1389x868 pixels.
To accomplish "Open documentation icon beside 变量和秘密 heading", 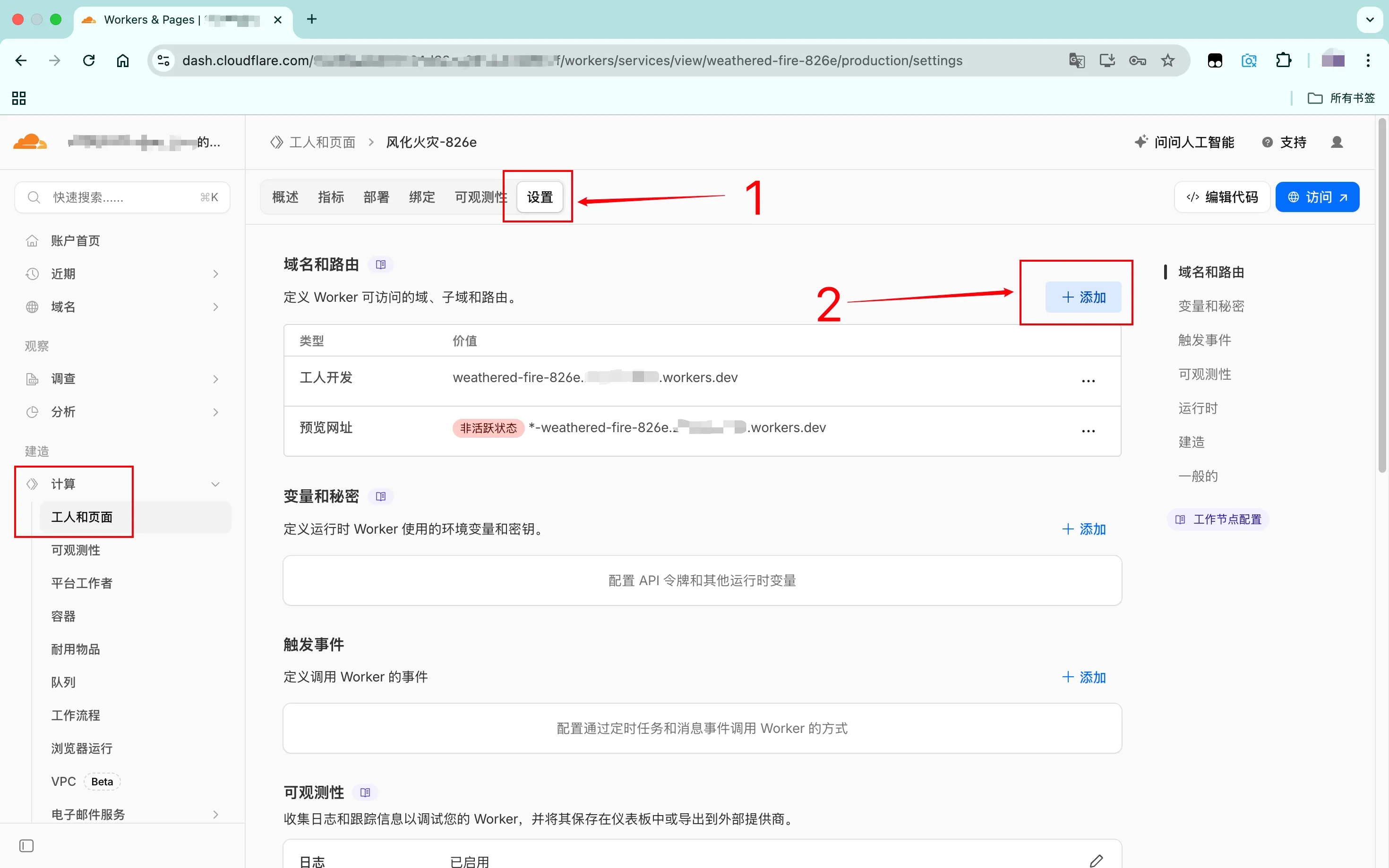I will (380, 497).
